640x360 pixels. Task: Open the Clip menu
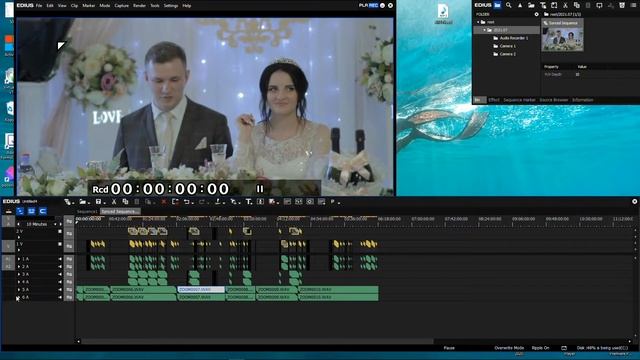[74, 6]
